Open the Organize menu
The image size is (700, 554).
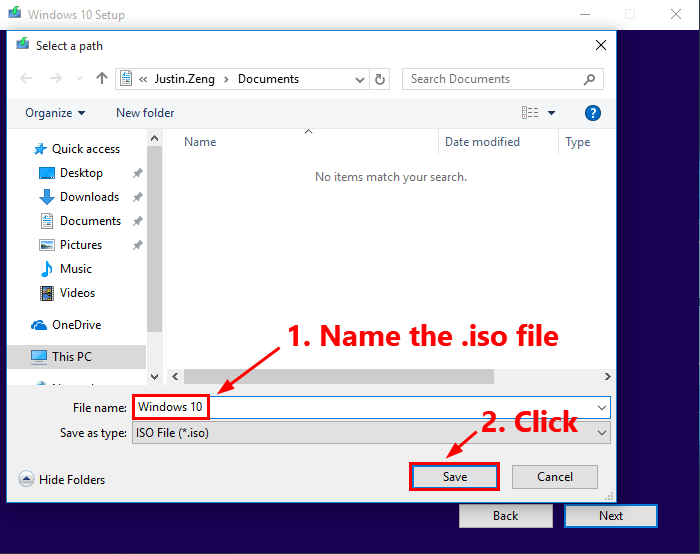(55, 113)
